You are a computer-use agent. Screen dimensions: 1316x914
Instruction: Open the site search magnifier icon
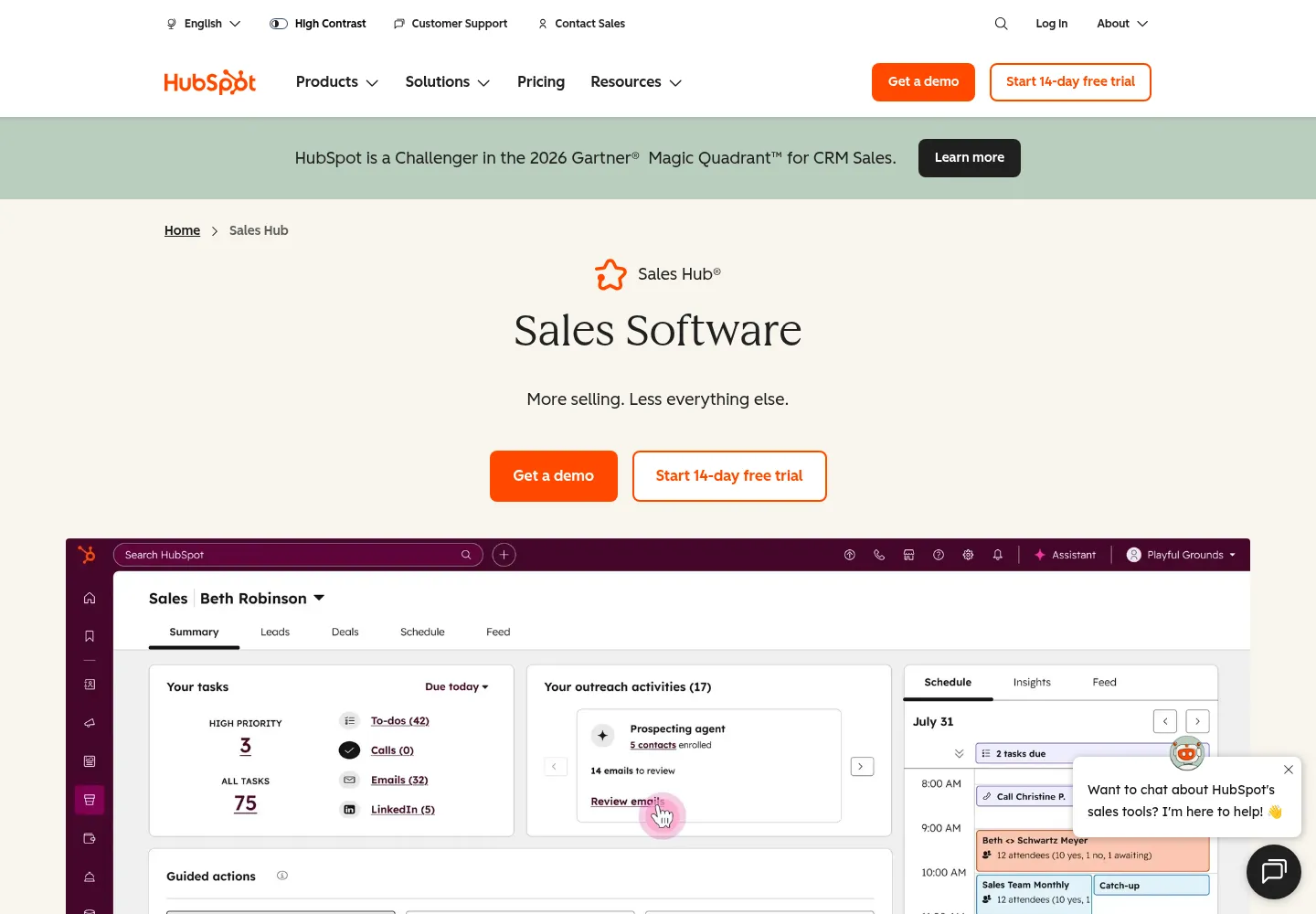pyautogui.click(x=1001, y=24)
